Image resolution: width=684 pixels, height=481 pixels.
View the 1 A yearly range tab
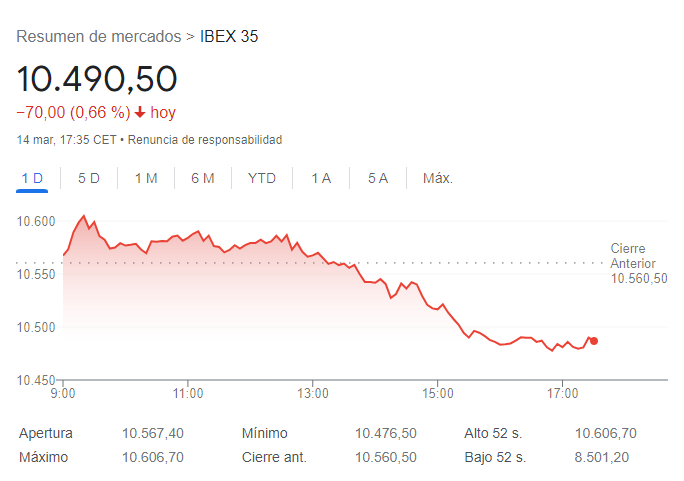(321, 178)
